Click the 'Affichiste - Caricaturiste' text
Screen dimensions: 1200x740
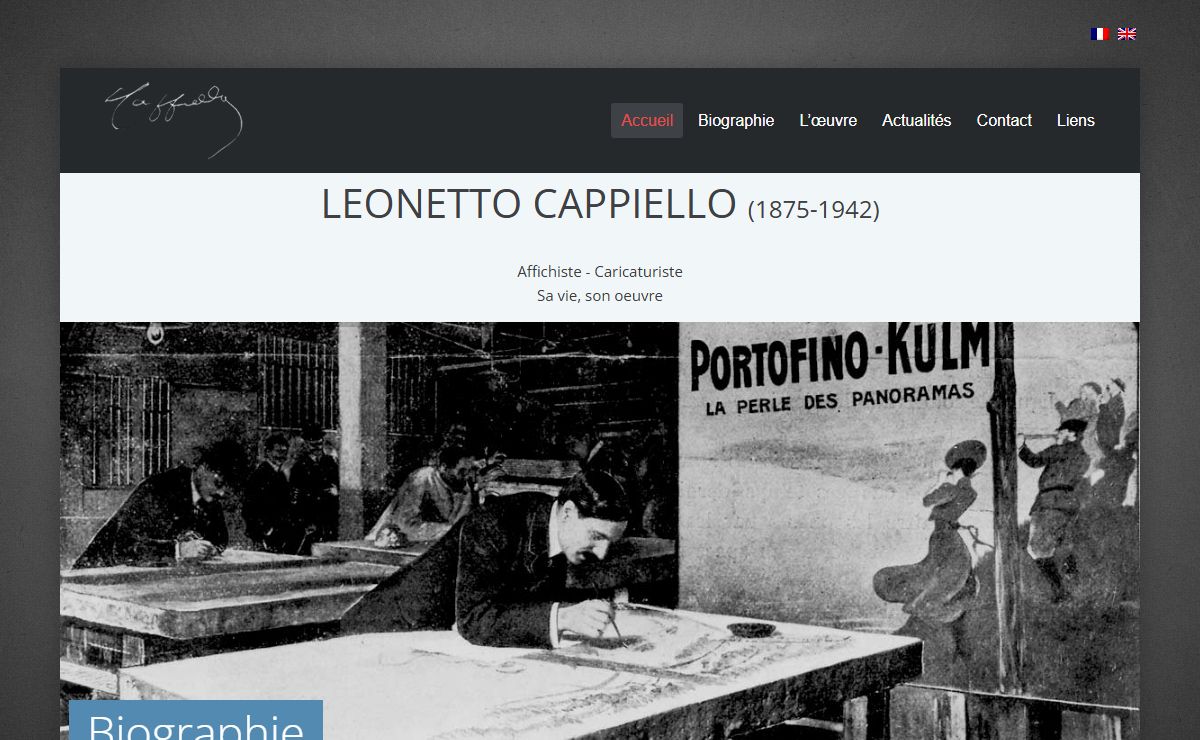click(600, 271)
